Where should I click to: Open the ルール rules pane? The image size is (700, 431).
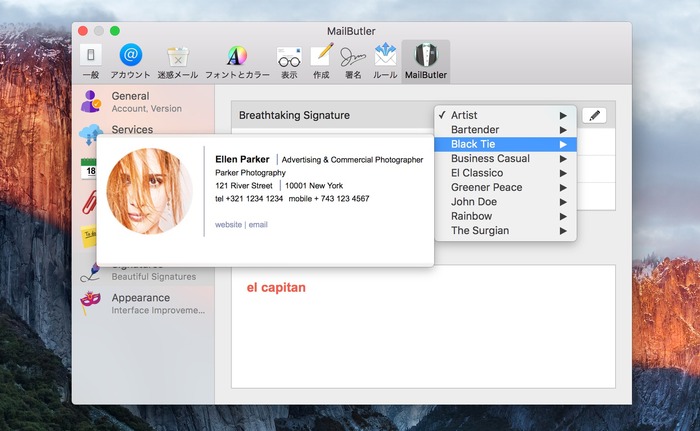pos(385,62)
